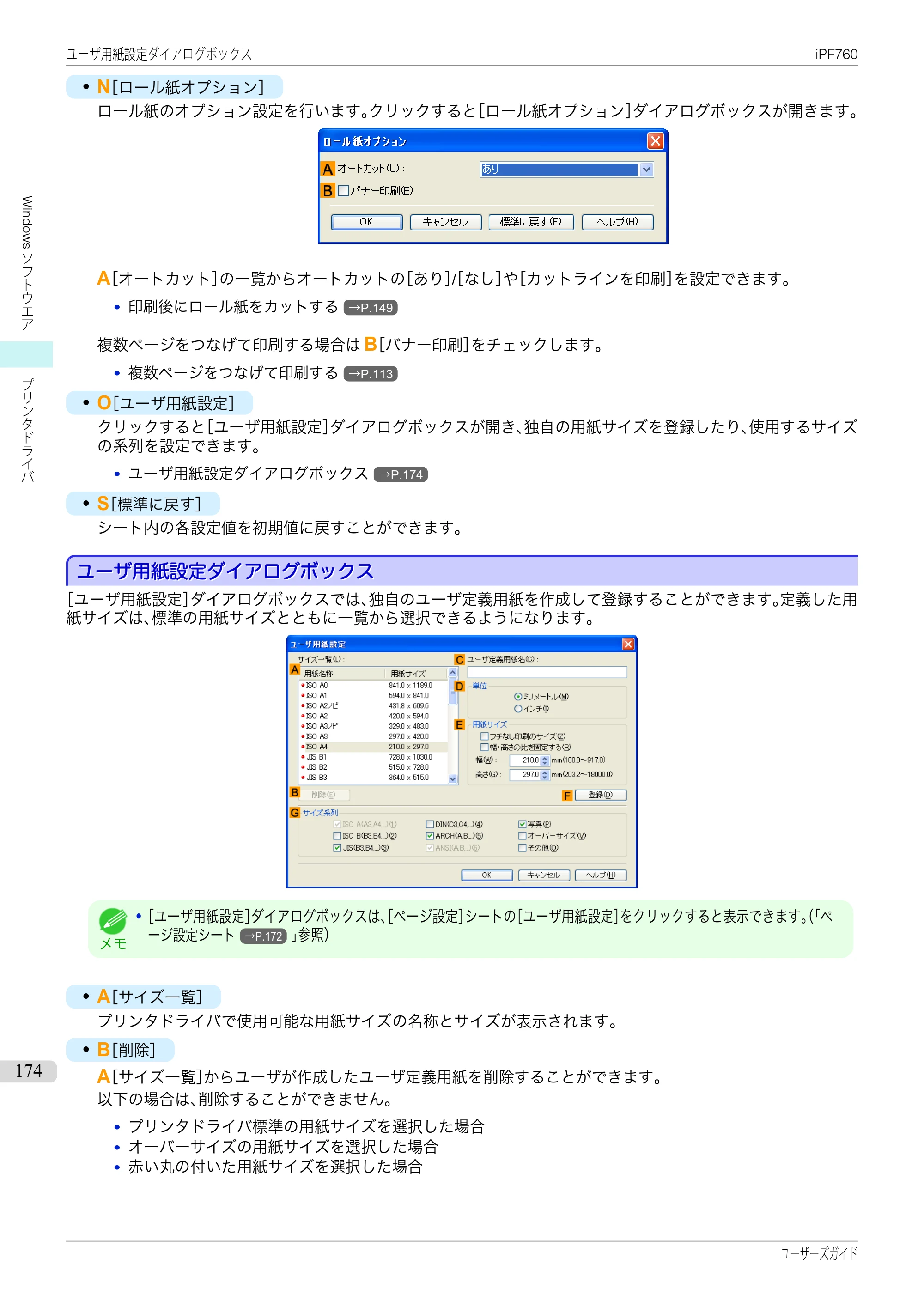The width and height of the screenshot is (924, 1307).
Task: Click the 高さ(G) height stepper arrows
Action: (545, 775)
